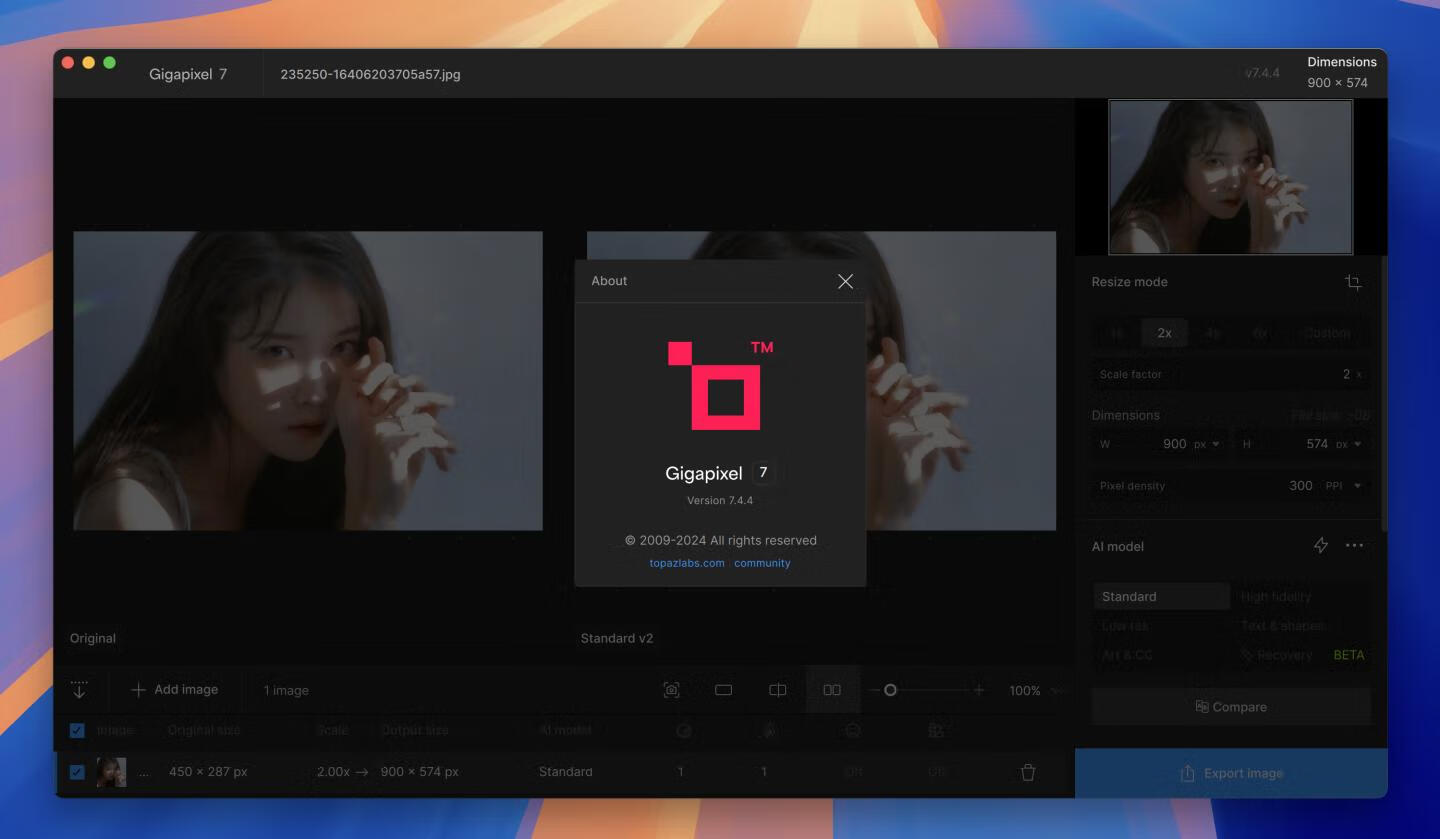1440x839 pixels.
Task: Select the High fidelity AI model
Action: coord(1301,596)
